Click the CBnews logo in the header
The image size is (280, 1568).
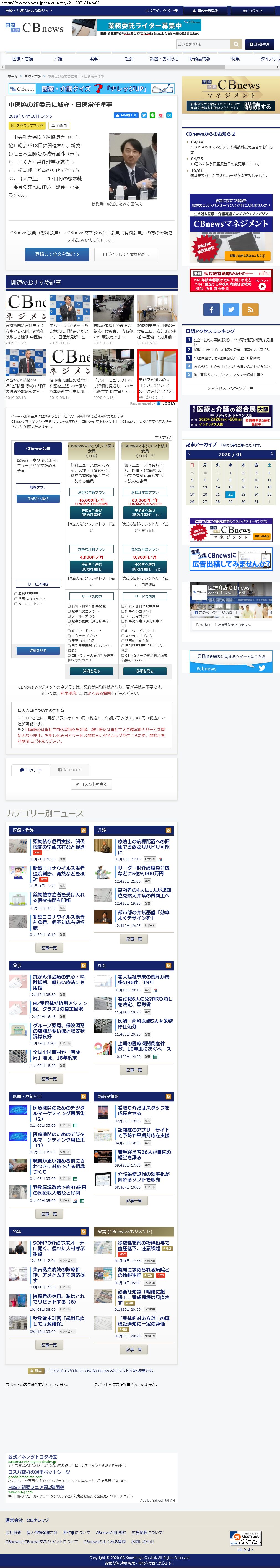(35, 28)
